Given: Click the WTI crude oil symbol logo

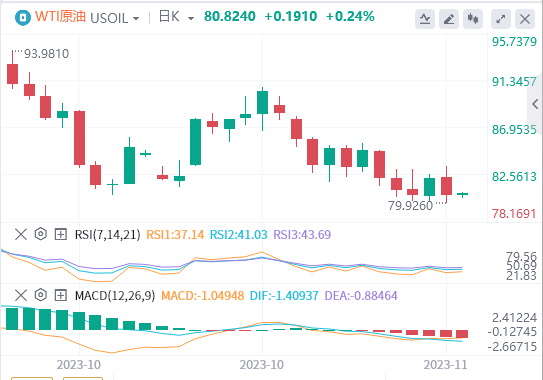Looking at the screenshot, I should (x=23, y=17).
